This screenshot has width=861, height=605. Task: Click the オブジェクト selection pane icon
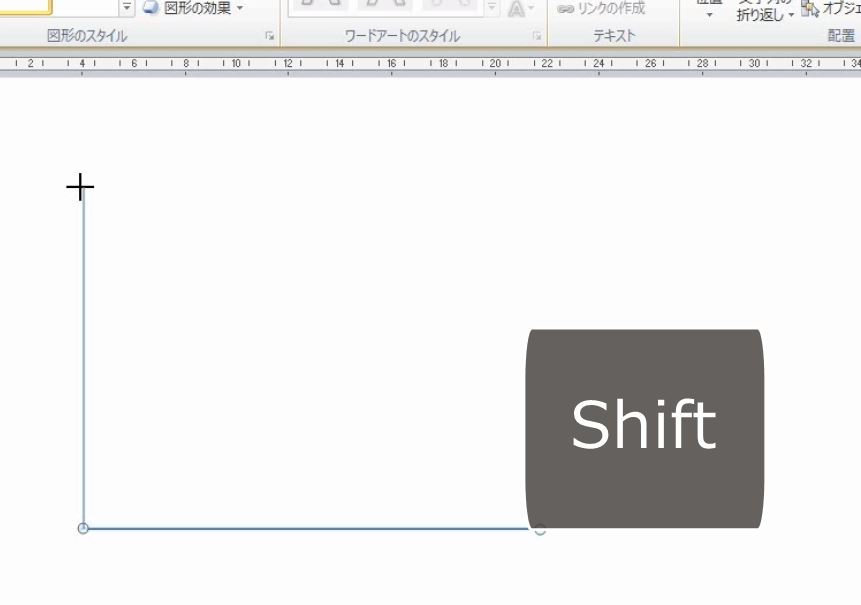(810, 8)
